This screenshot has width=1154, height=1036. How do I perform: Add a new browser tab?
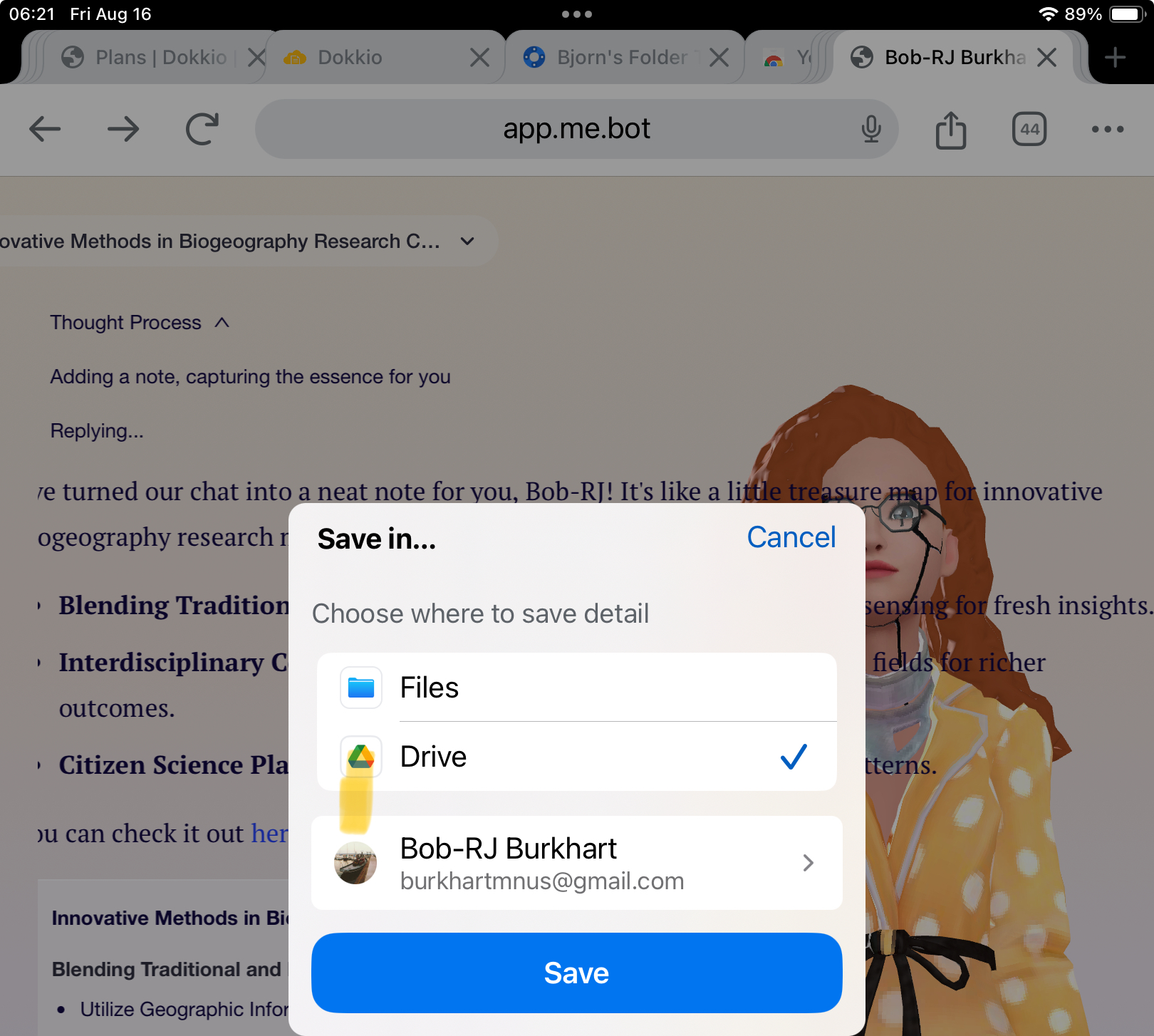coord(1116,57)
